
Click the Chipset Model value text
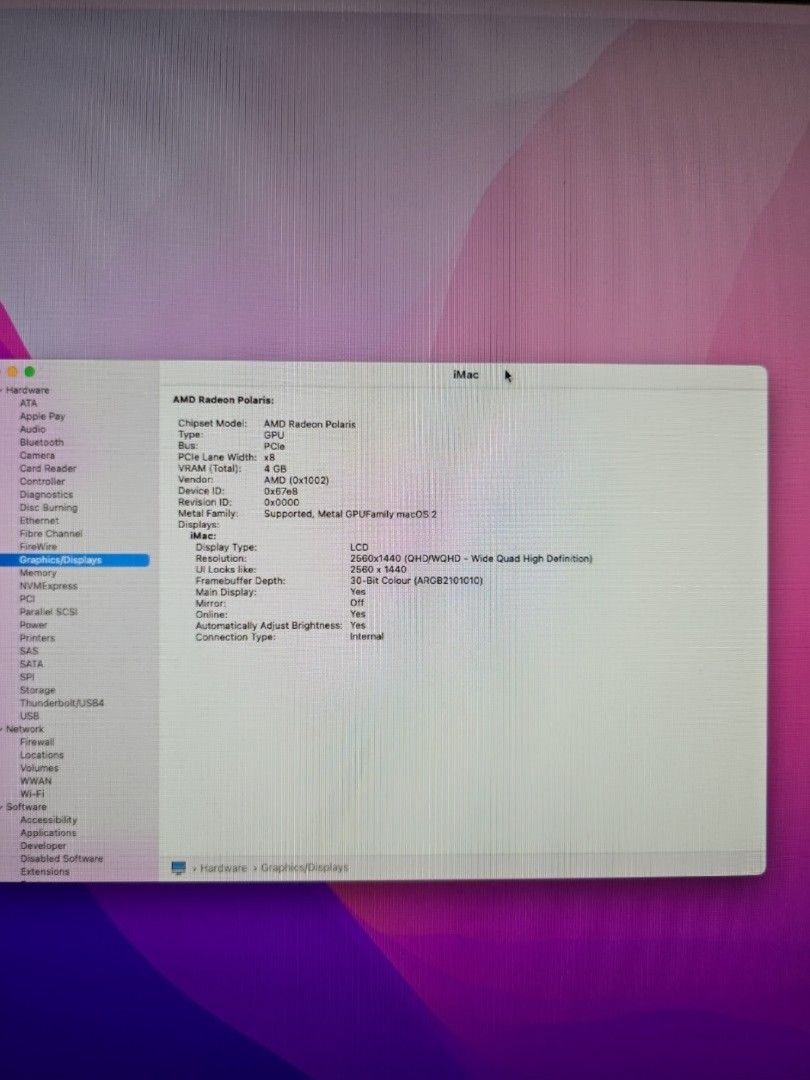click(x=310, y=424)
